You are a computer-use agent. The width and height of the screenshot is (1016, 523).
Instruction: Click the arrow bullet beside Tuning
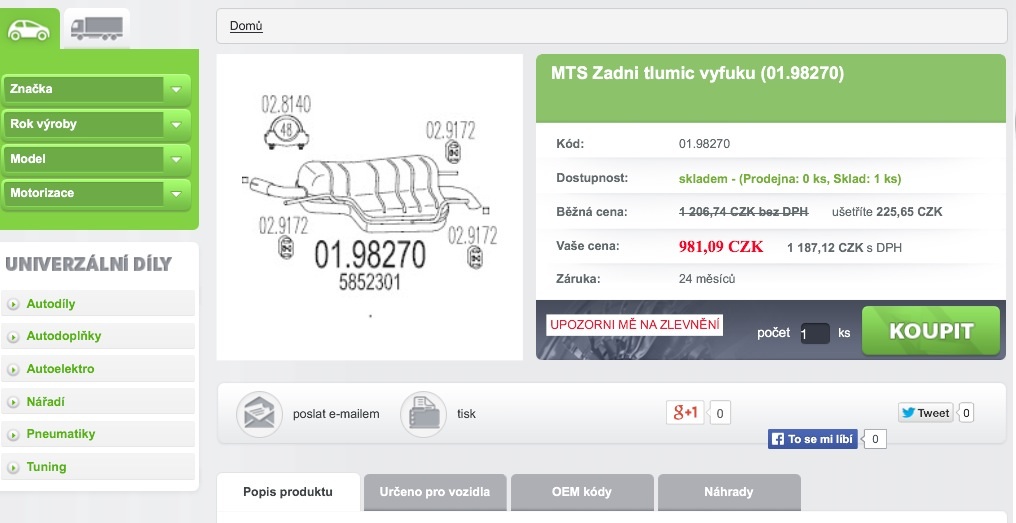14,467
